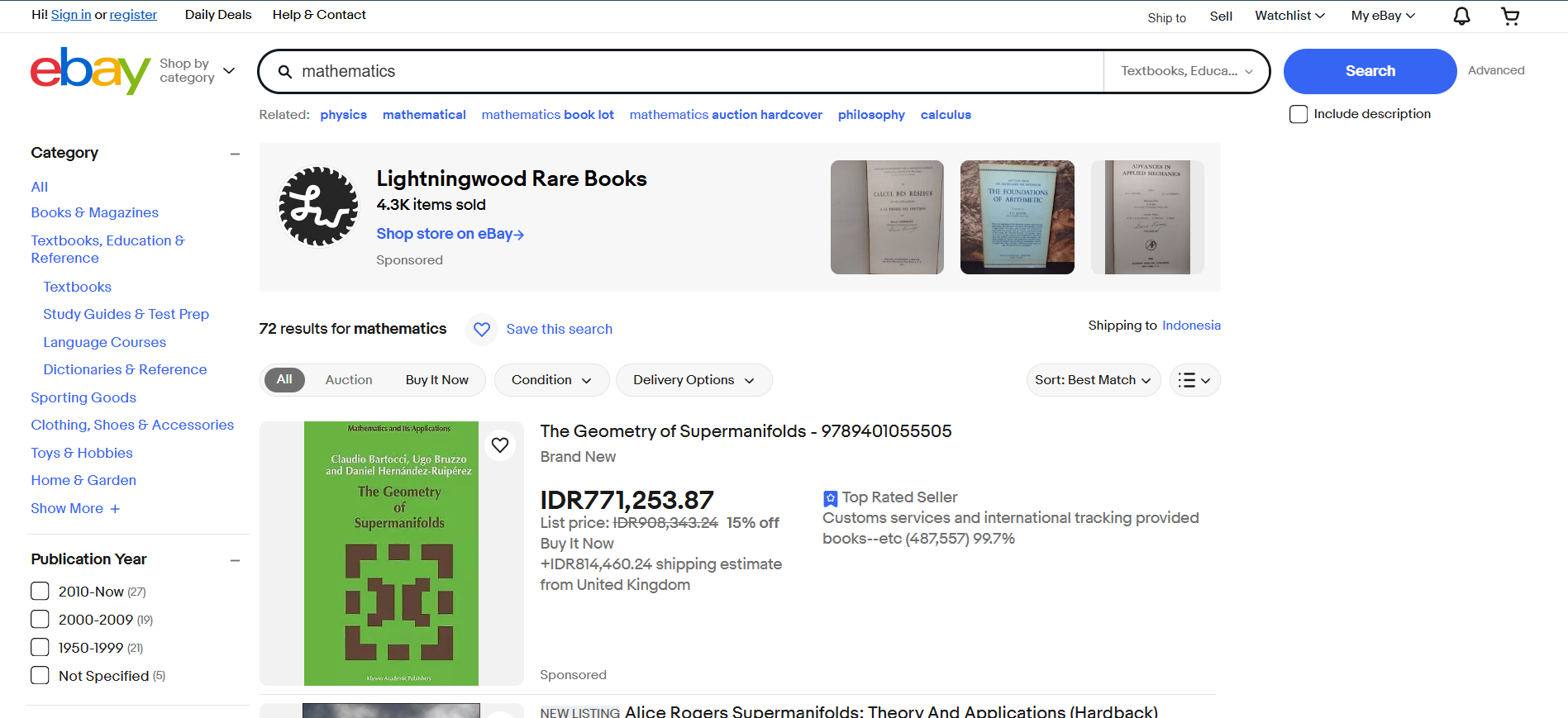Open the list view options icon
Image resolution: width=1568 pixels, height=718 pixels.
click(1194, 380)
